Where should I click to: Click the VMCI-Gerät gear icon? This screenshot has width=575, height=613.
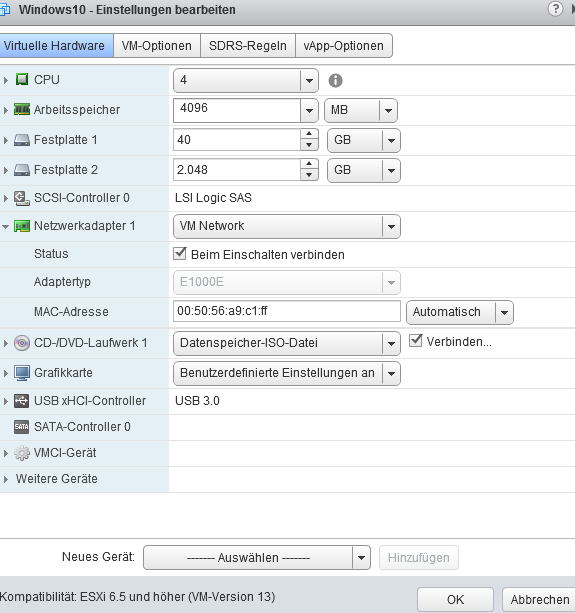(22, 453)
